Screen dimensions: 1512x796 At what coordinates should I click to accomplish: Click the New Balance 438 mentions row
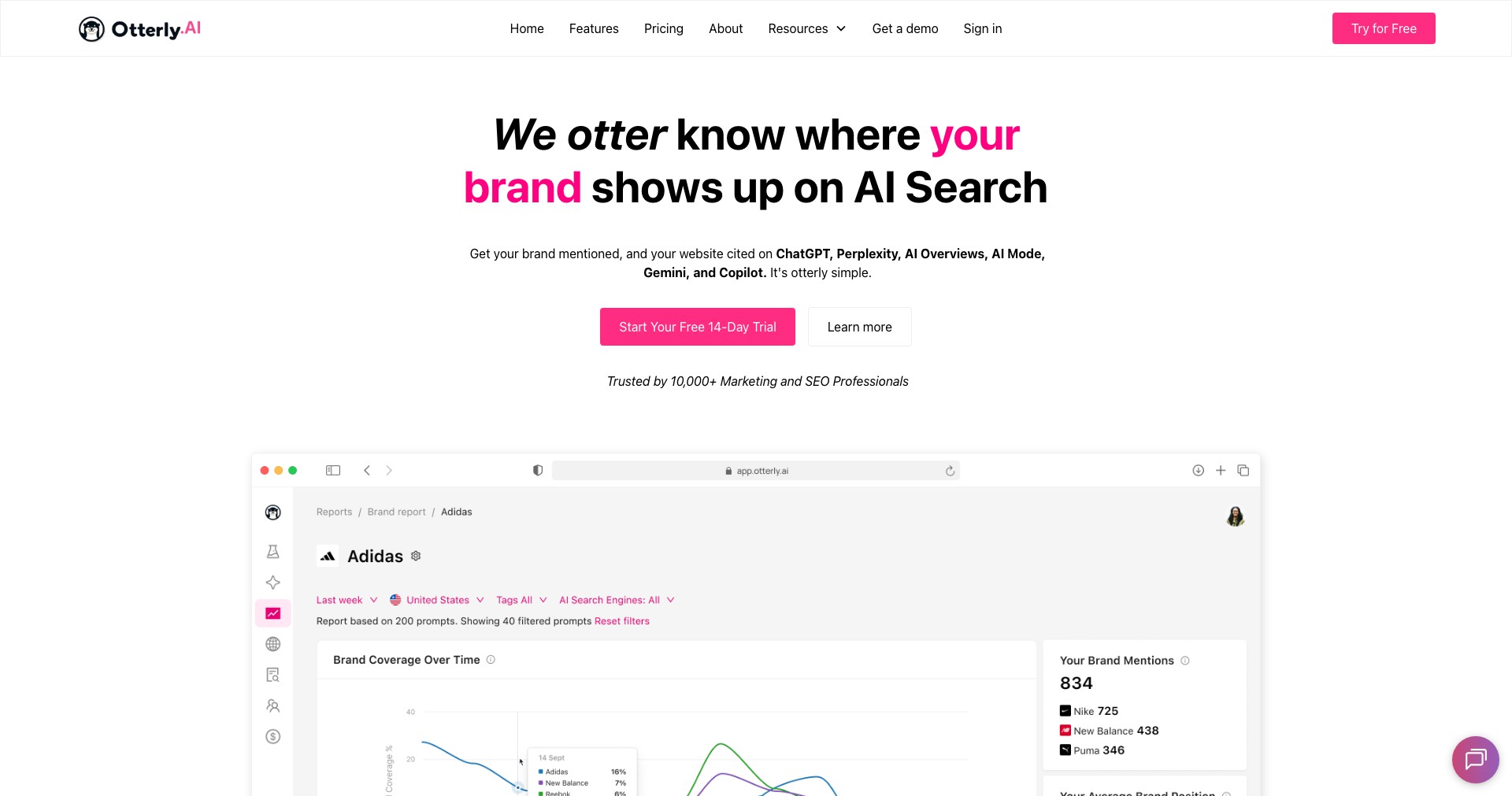pyautogui.click(x=1110, y=731)
